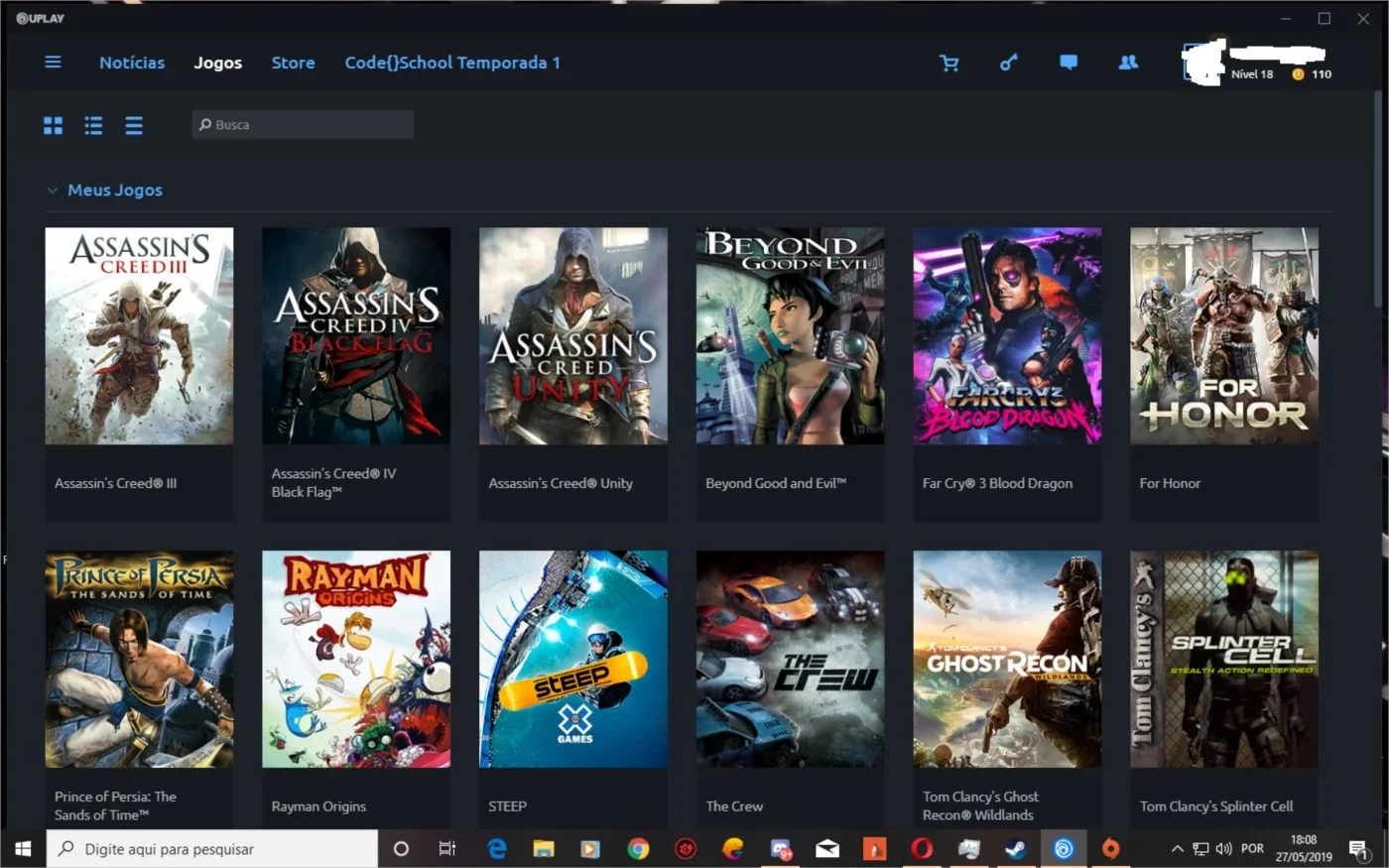
Task: Go to the Store tab
Action: coord(294,62)
